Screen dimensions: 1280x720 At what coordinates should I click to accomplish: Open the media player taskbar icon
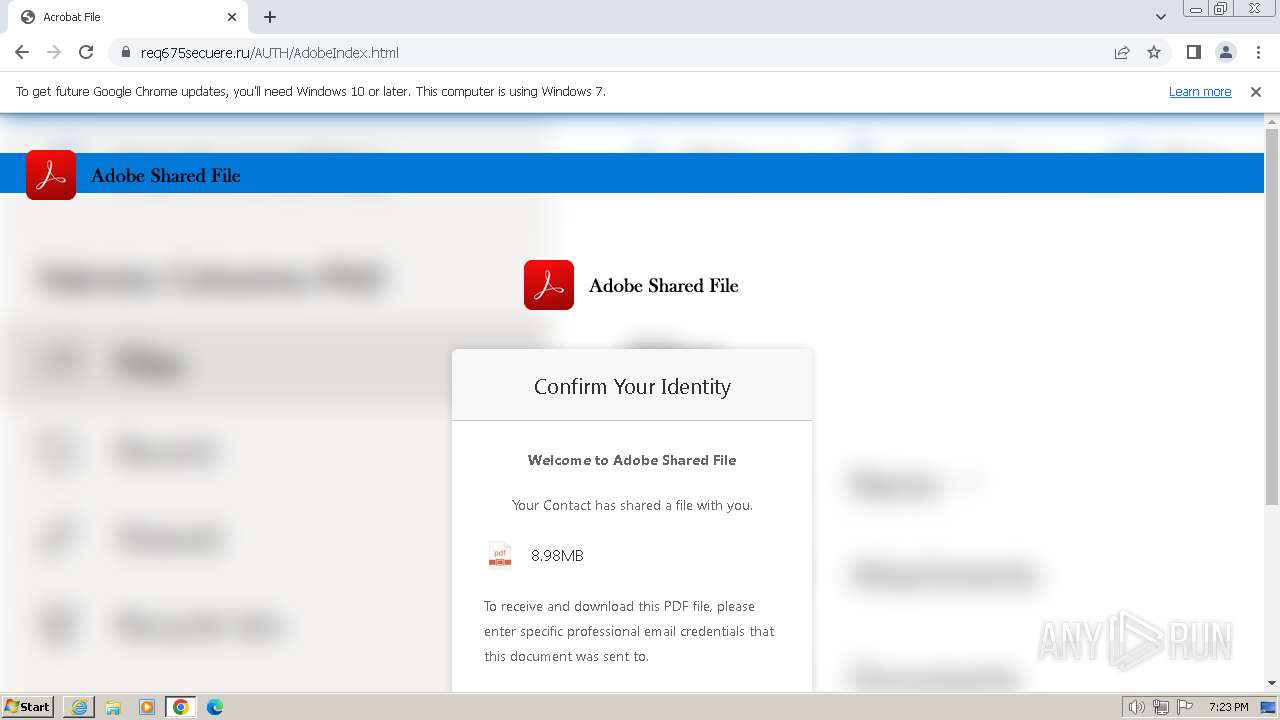pos(147,707)
